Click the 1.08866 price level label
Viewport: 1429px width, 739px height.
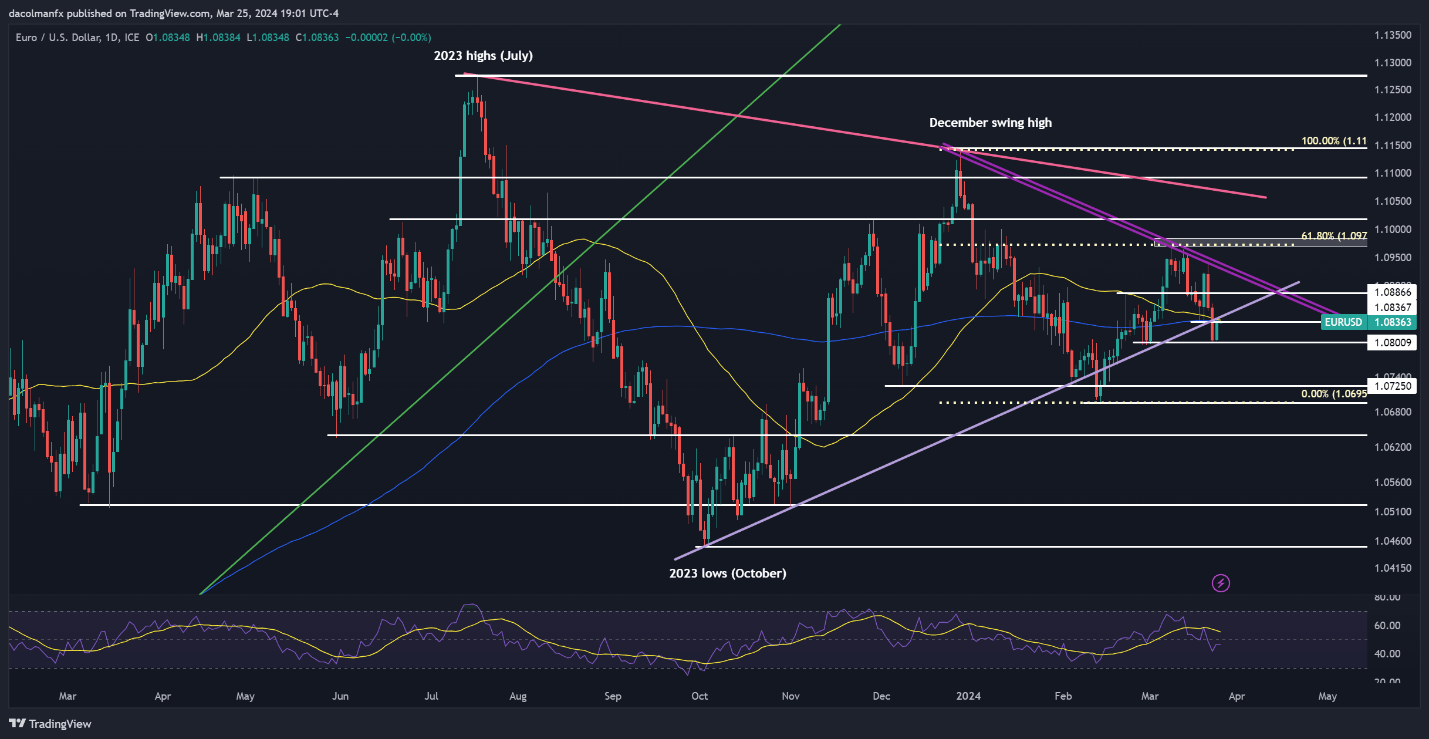coord(1393,292)
